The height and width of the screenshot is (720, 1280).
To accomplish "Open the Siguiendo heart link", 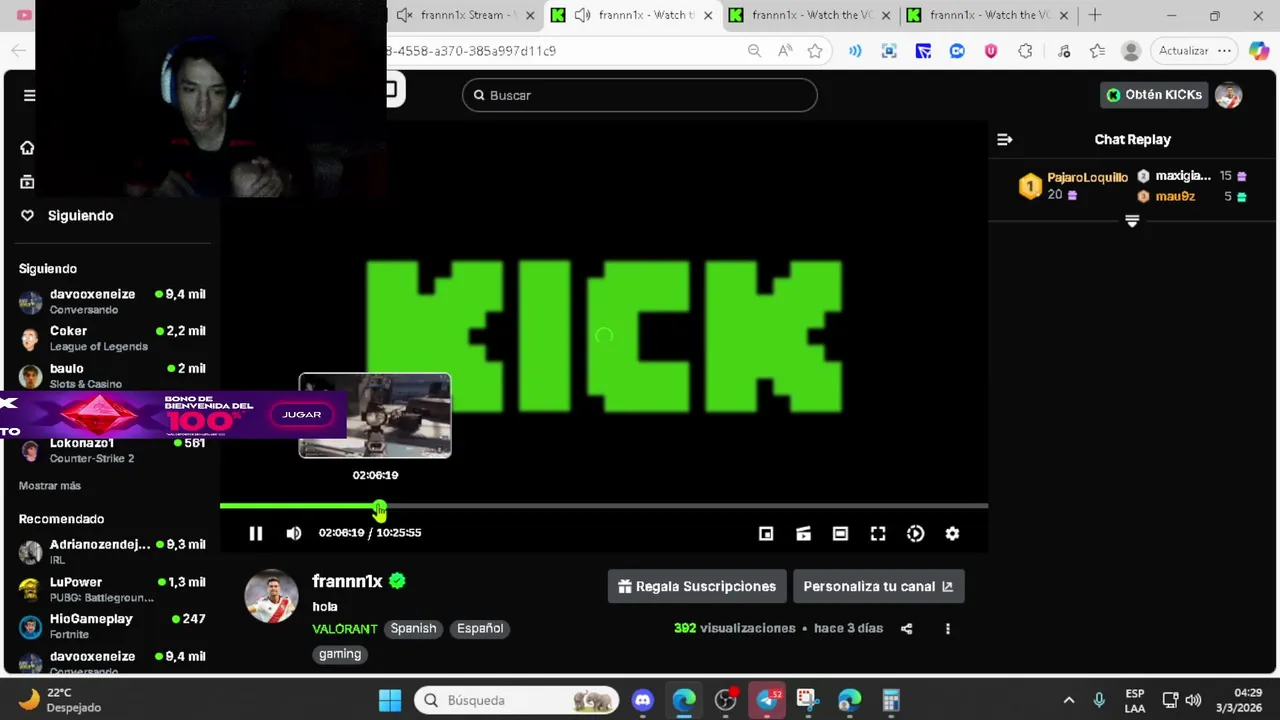I will 67,216.
